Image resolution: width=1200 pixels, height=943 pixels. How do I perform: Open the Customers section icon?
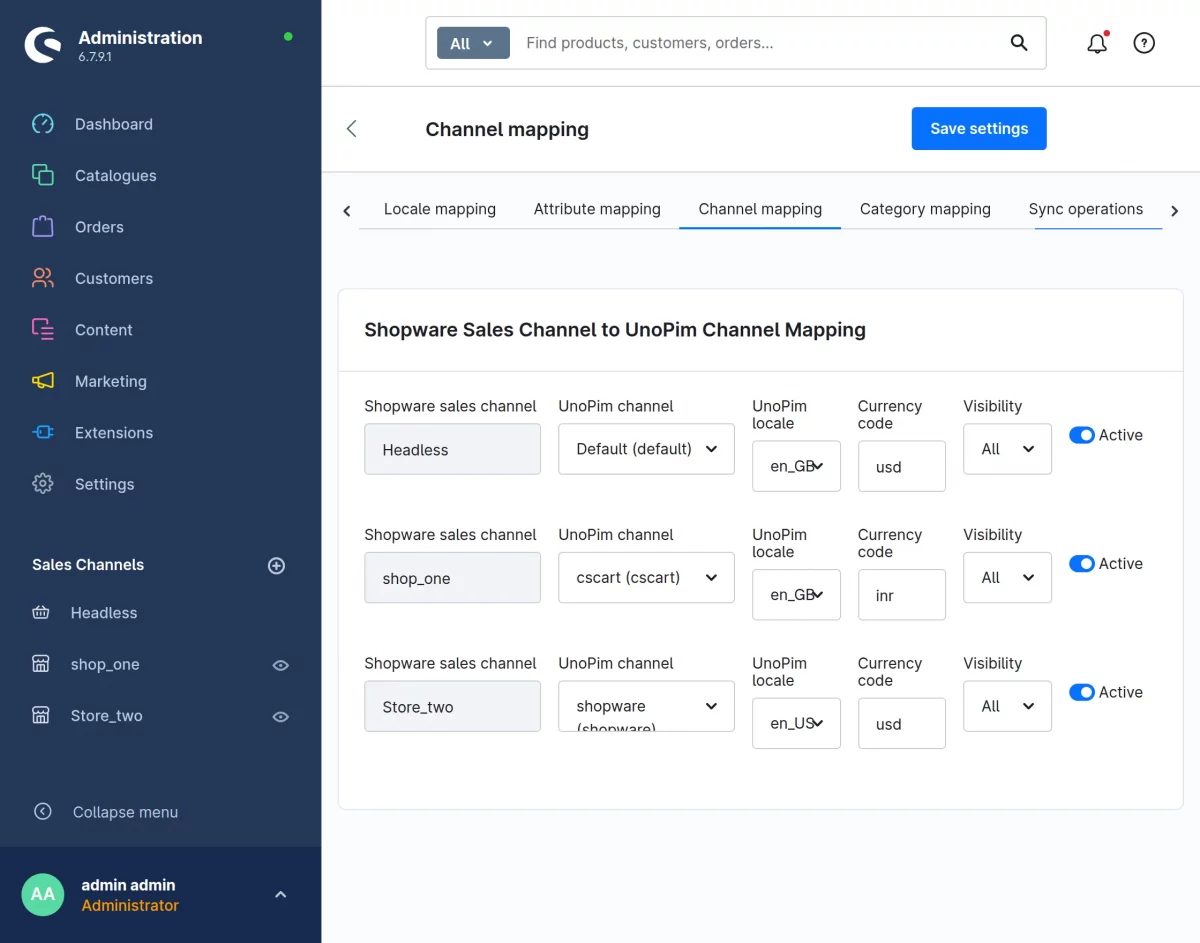(x=43, y=278)
